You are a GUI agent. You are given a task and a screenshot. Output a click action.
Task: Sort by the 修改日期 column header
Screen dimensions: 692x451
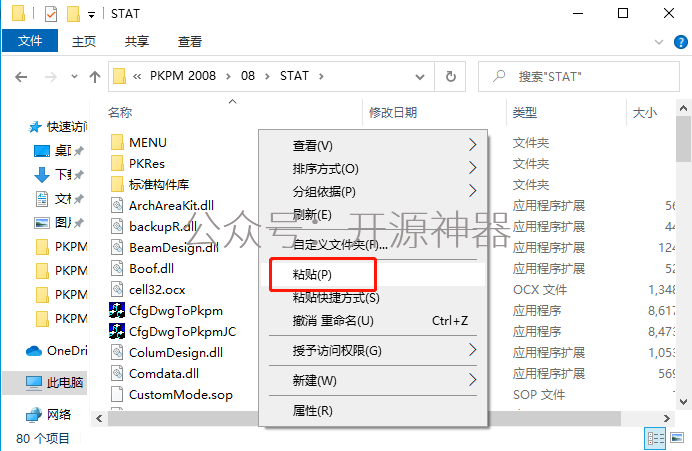click(x=393, y=113)
